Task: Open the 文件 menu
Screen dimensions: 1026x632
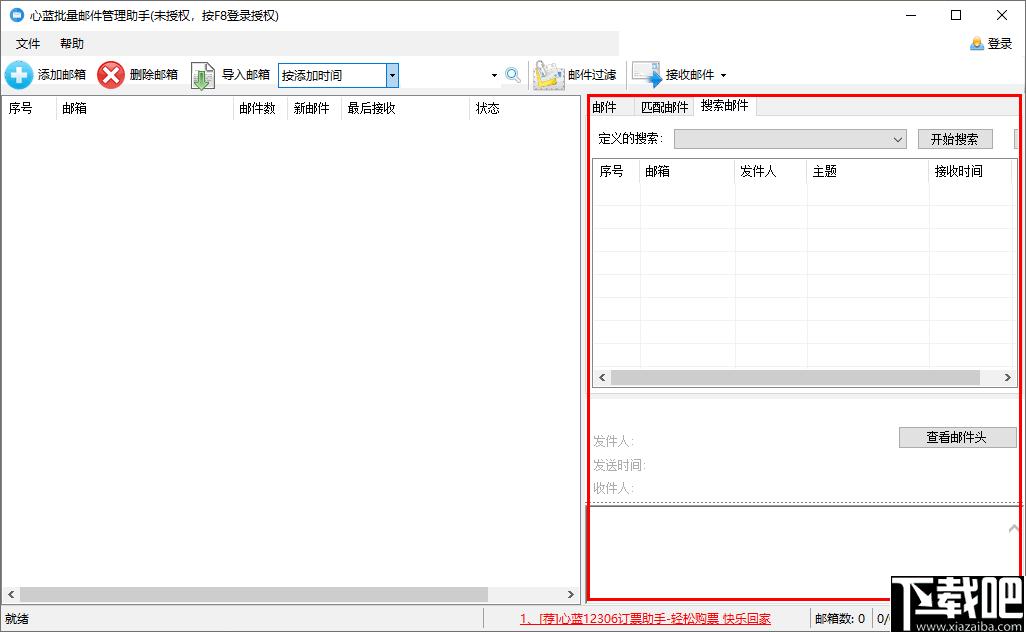Action: tap(28, 44)
